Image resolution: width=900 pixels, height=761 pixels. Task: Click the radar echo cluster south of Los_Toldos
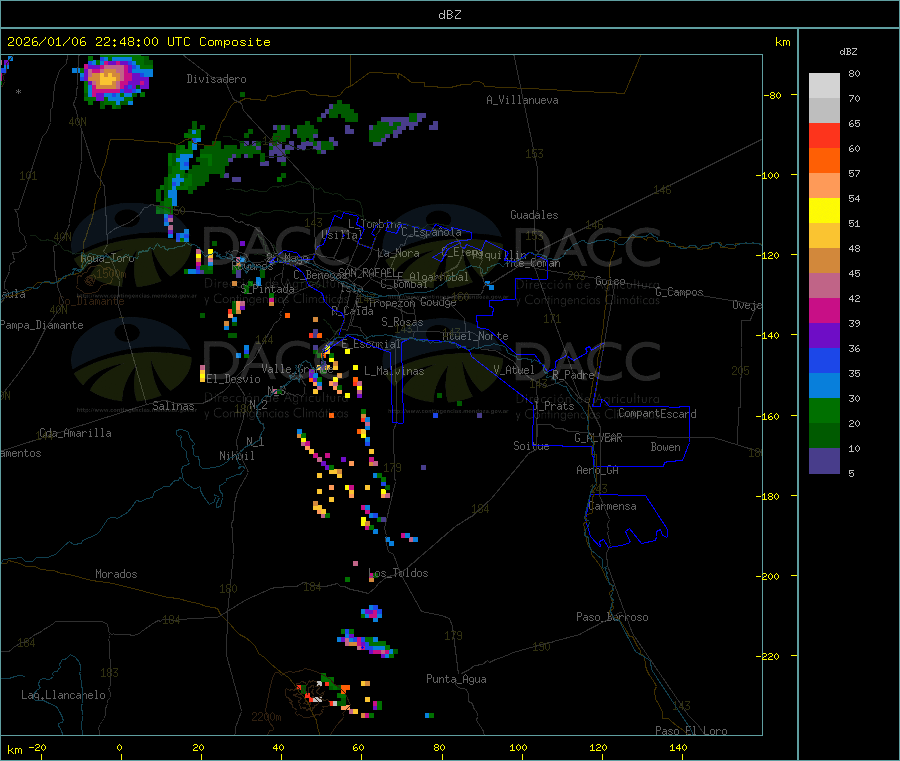(372, 613)
